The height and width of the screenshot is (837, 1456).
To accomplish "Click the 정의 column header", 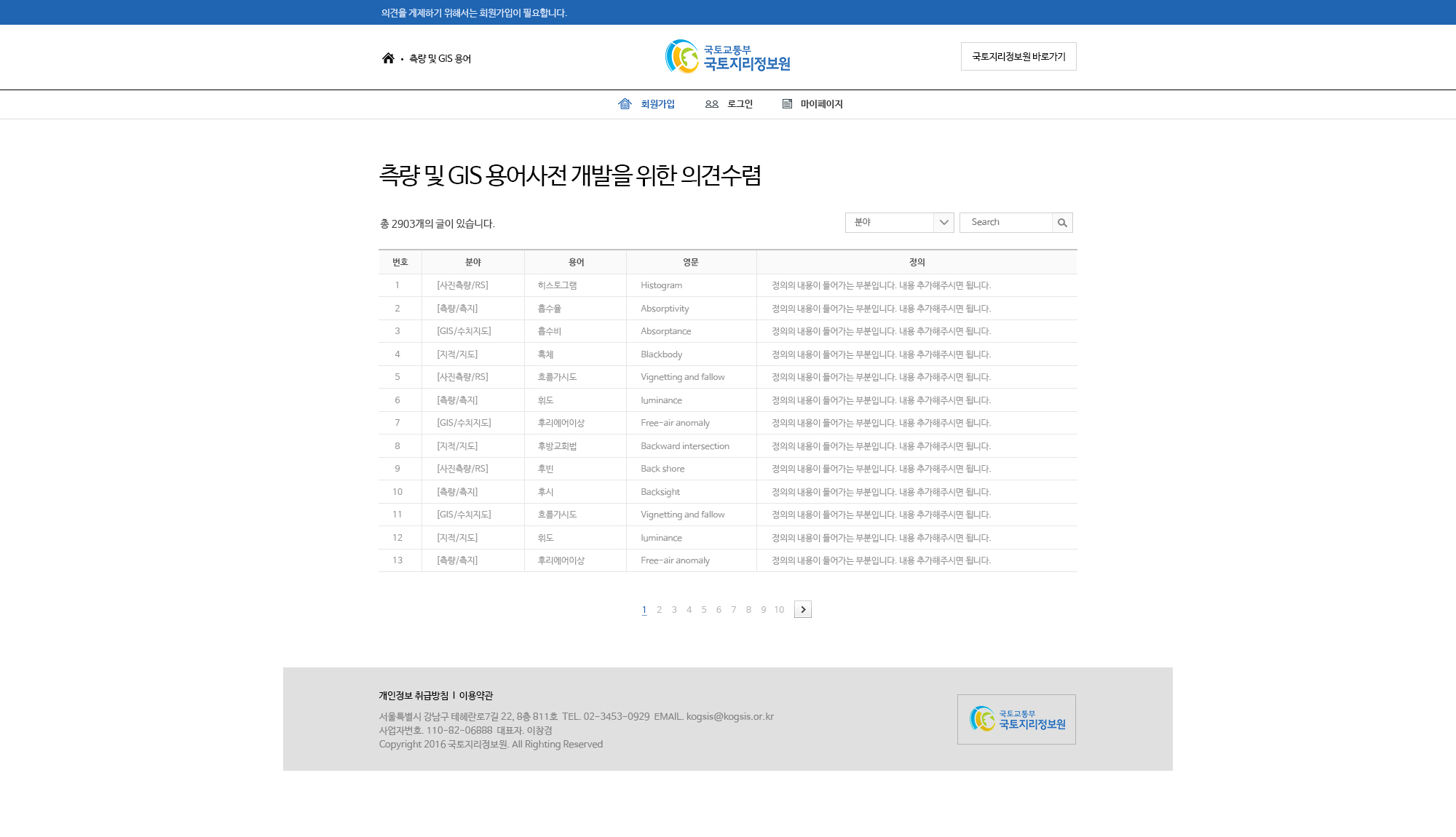I will [x=917, y=262].
